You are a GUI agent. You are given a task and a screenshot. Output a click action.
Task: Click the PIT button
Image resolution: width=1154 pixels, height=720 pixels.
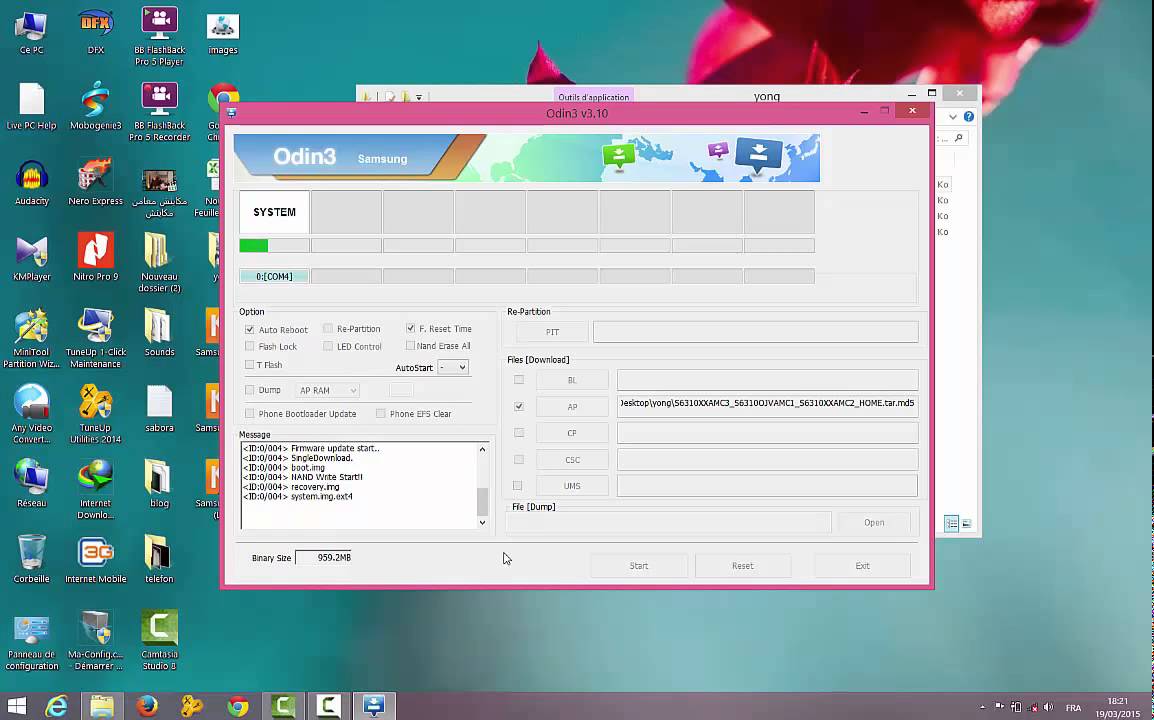click(552, 332)
